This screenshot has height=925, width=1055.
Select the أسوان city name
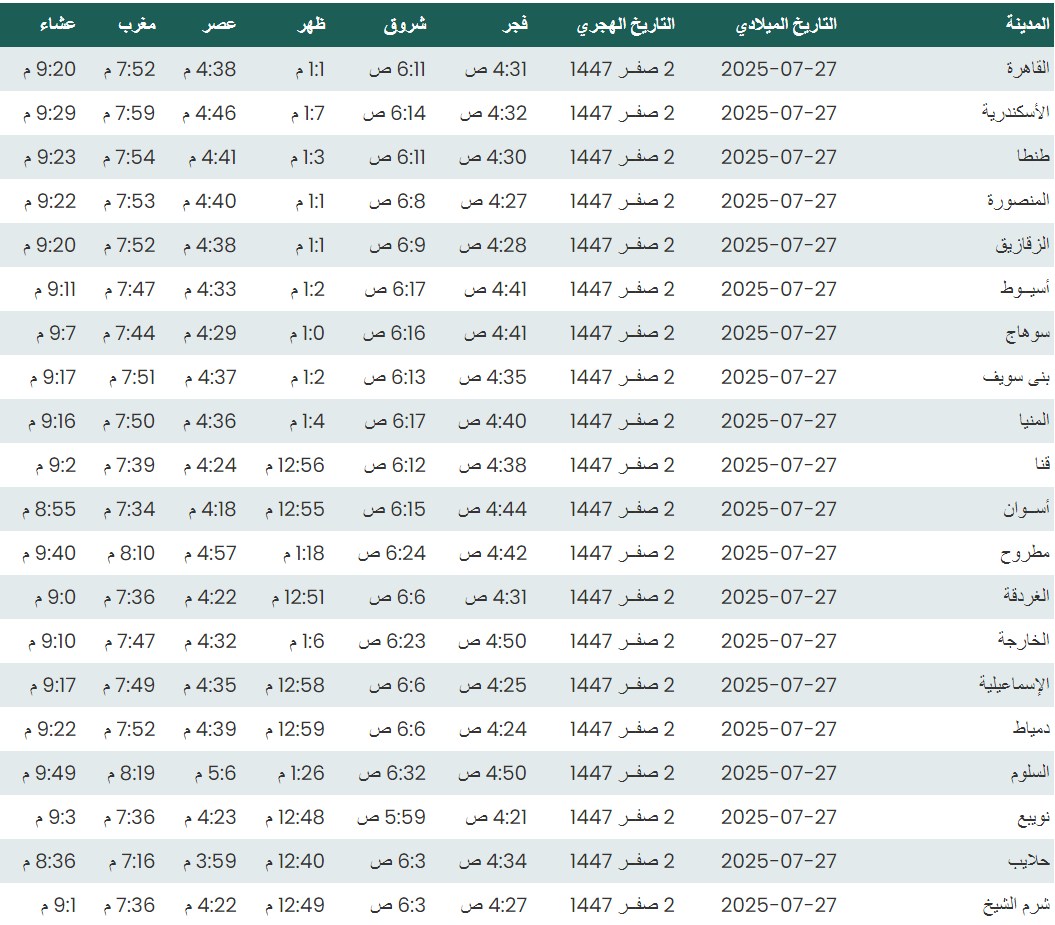[x=1027, y=509]
